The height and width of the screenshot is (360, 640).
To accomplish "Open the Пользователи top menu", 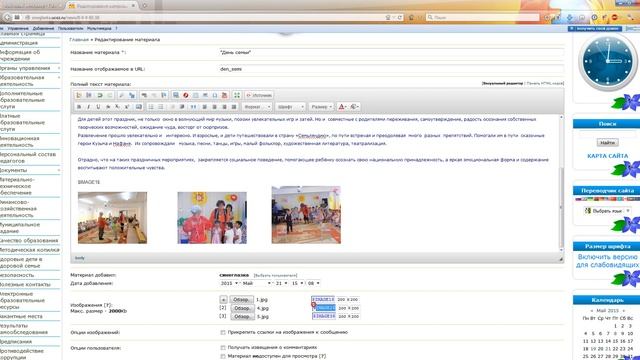I will point(71,29).
